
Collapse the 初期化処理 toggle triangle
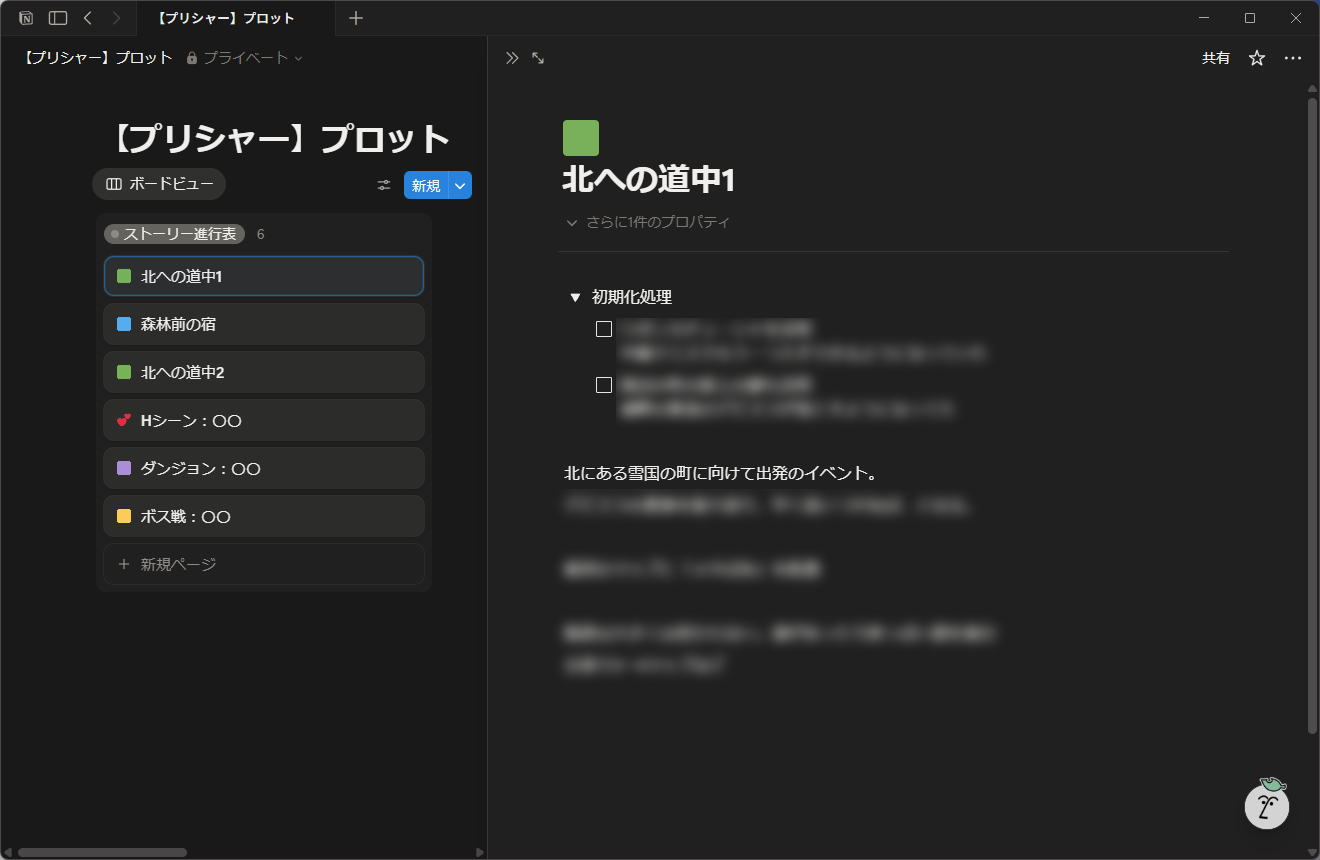tap(575, 297)
